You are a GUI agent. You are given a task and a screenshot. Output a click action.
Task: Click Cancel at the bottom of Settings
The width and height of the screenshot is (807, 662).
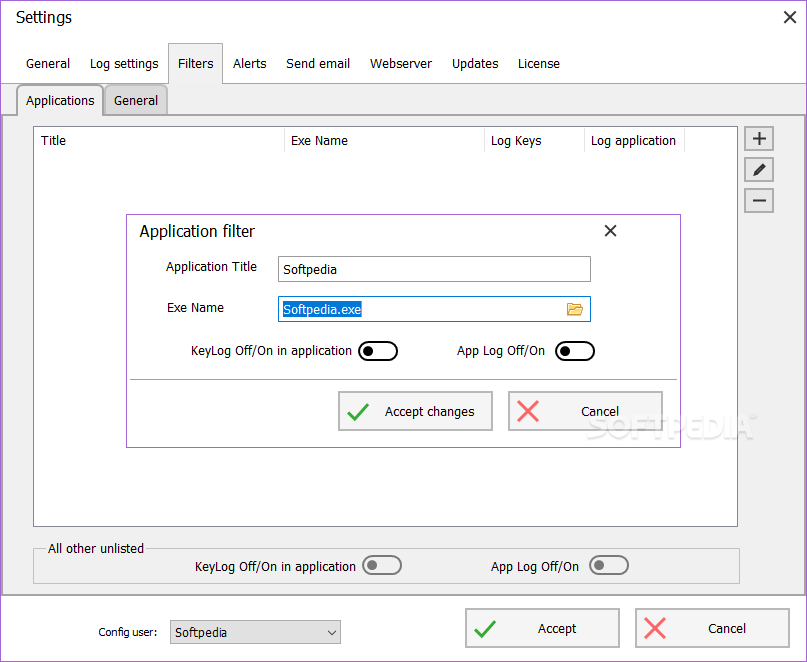coord(712,628)
